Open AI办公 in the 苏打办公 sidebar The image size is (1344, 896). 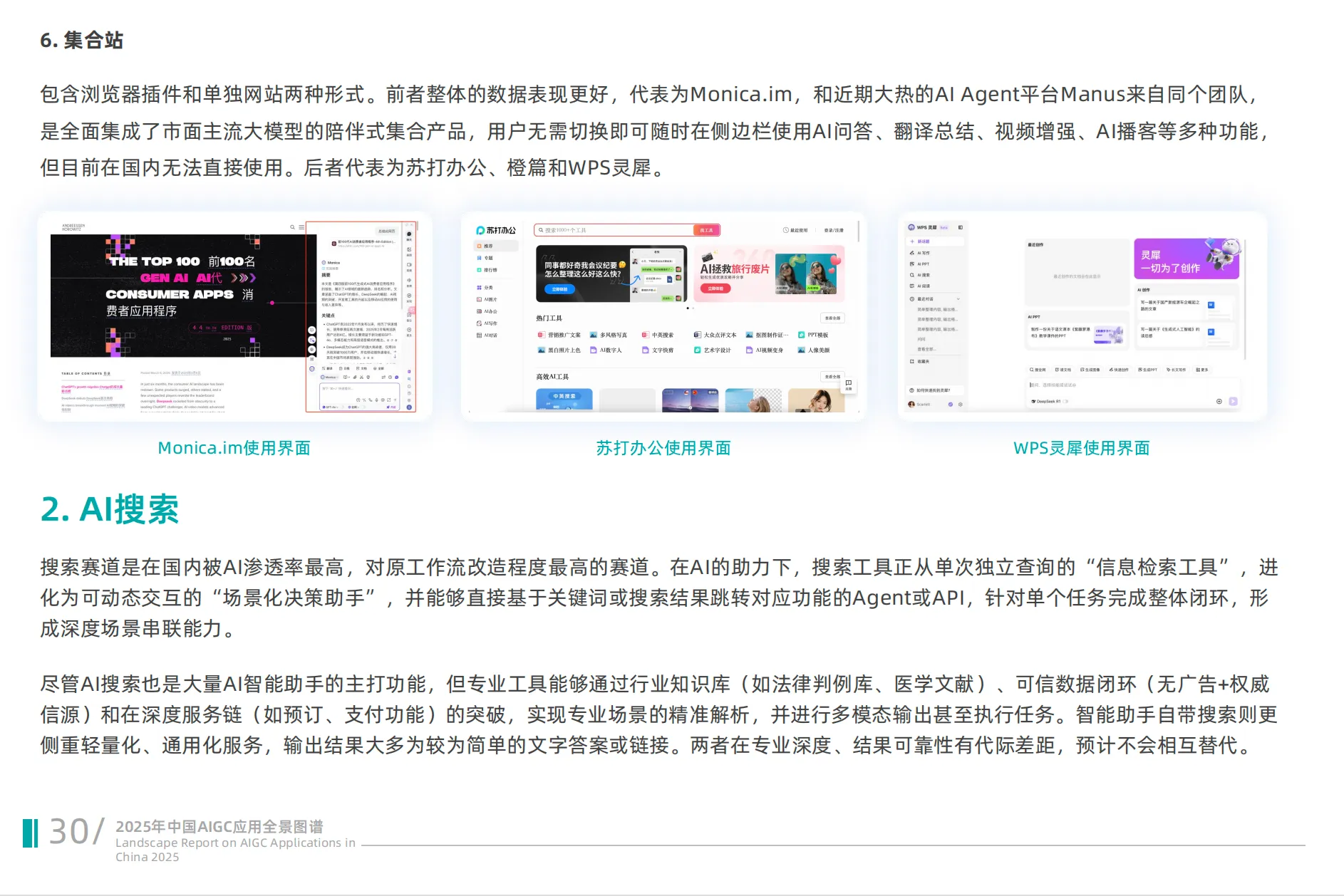[488, 311]
